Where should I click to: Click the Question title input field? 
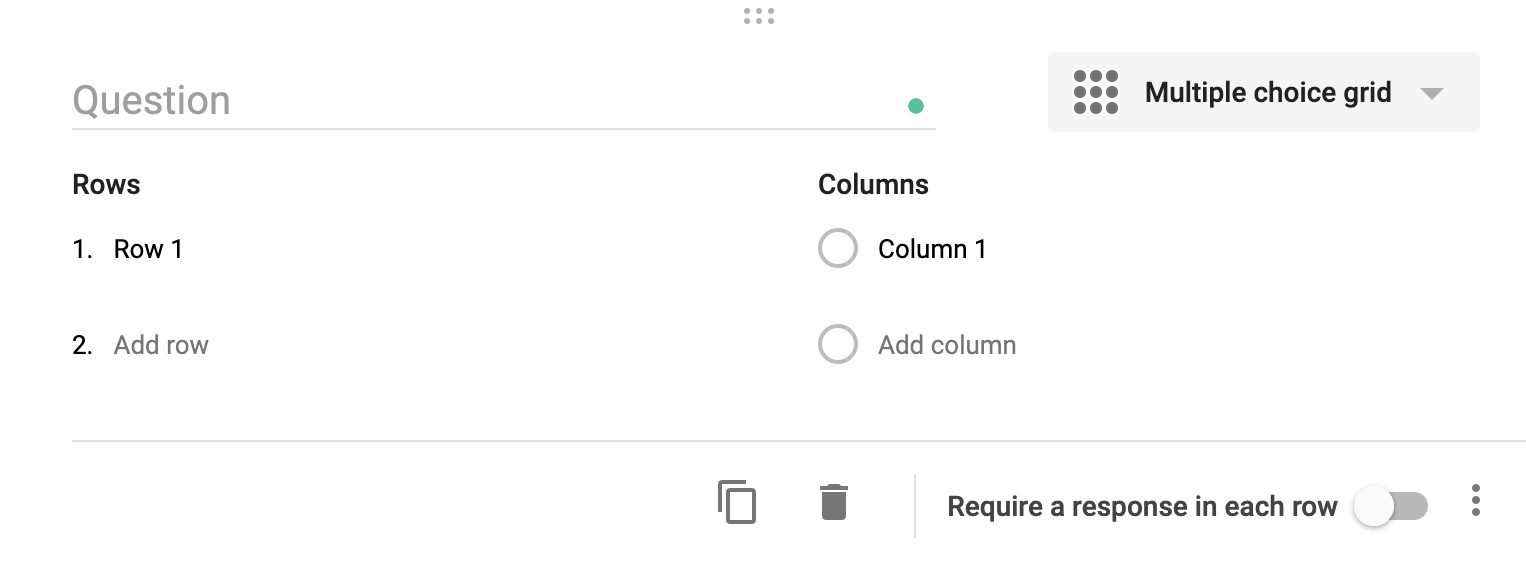pyautogui.click(x=480, y=101)
